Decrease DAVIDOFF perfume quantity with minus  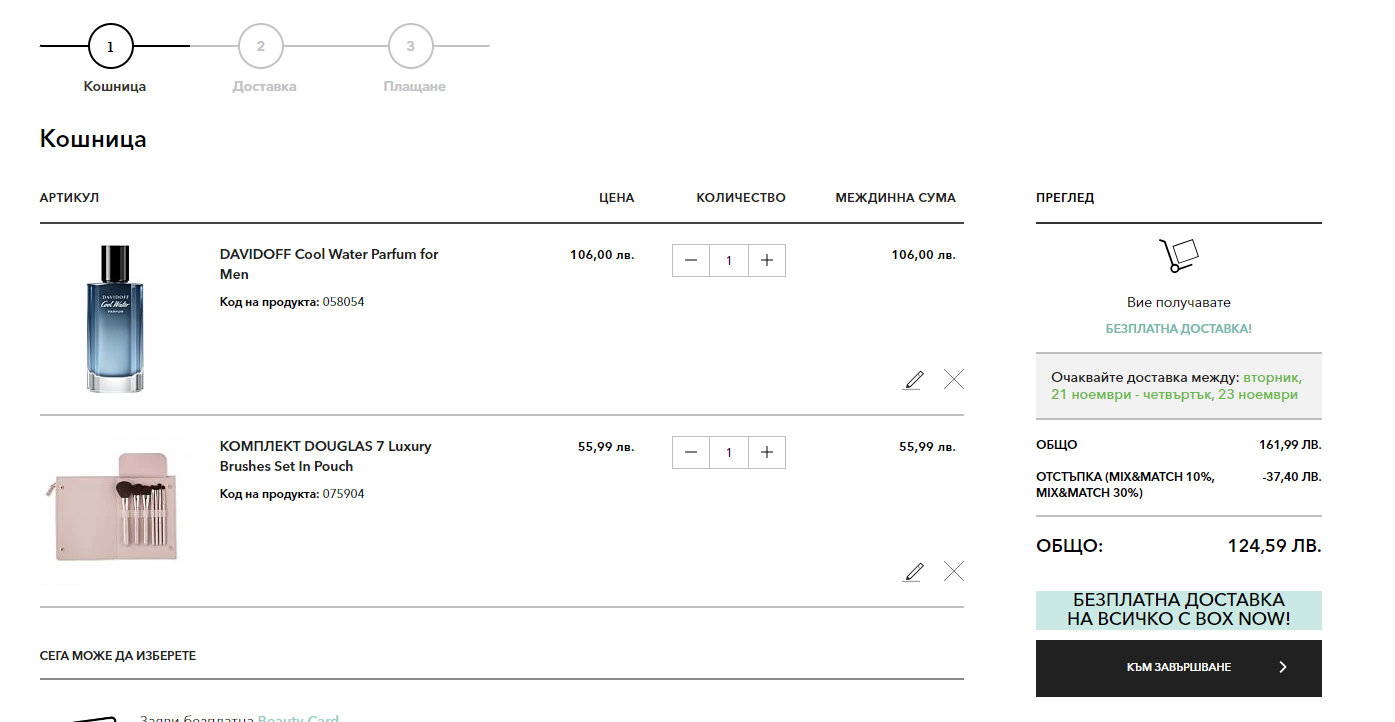click(691, 260)
